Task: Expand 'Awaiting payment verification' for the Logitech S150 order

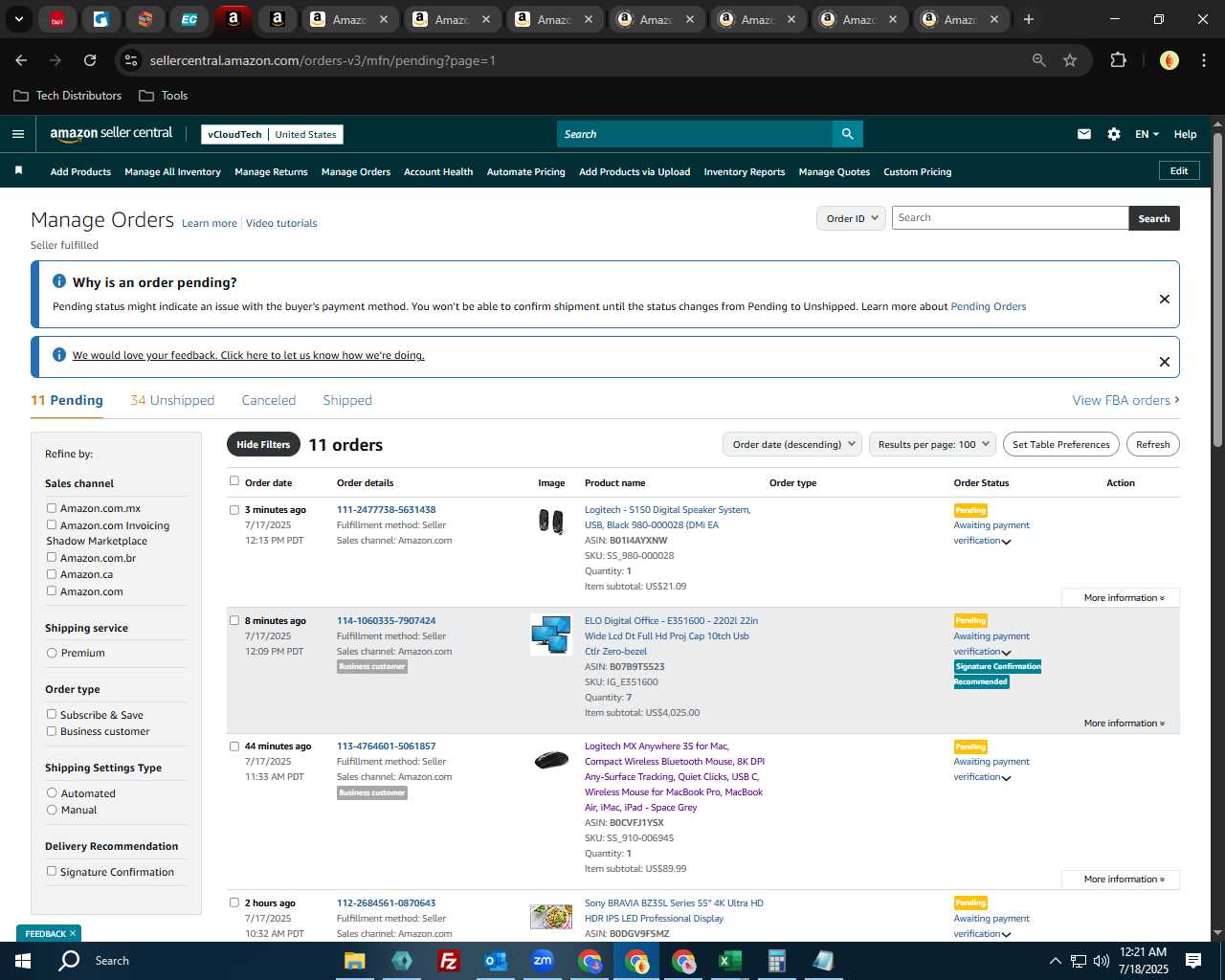Action: point(1006,542)
